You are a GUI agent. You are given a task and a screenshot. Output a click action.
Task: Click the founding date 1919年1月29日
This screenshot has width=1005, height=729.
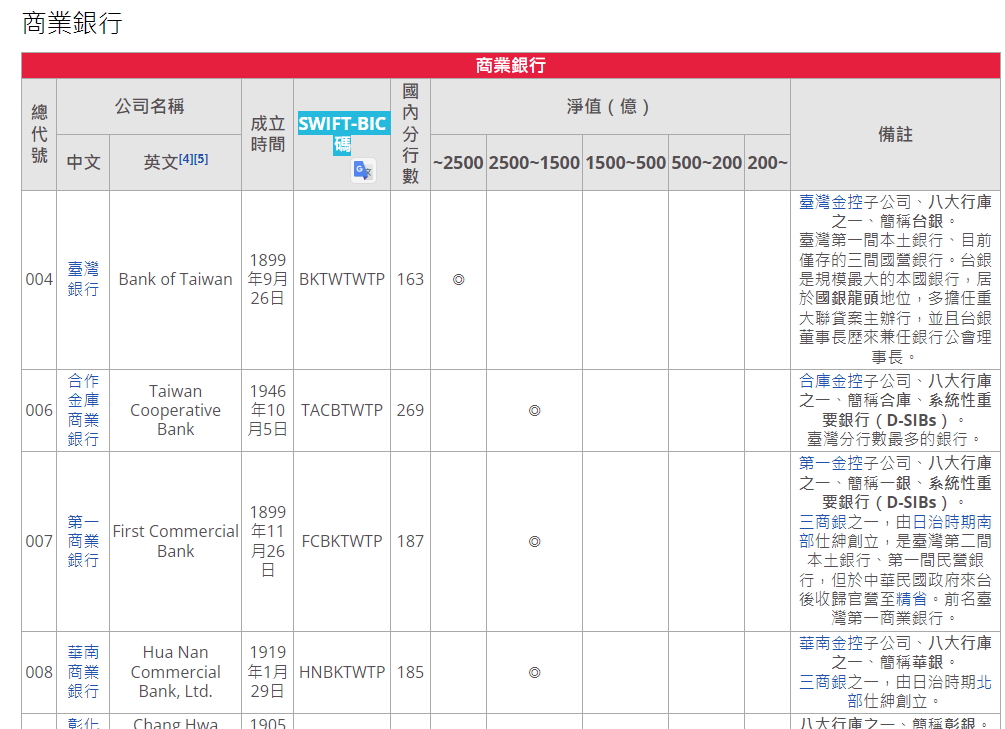click(267, 672)
